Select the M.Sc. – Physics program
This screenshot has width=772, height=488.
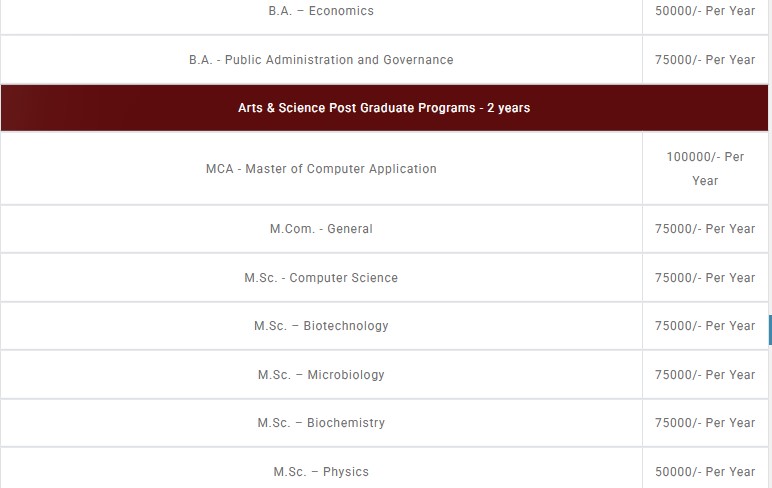coord(321,472)
